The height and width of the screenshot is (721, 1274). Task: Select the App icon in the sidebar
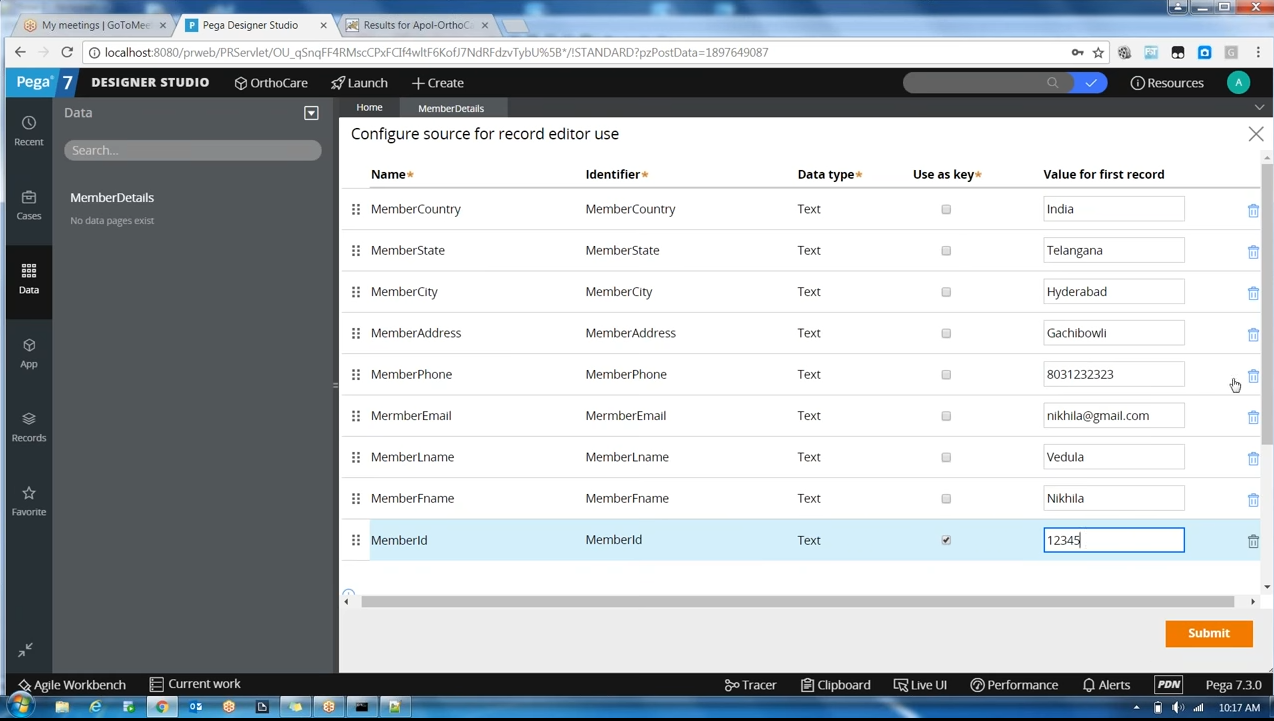(x=28, y=353)
